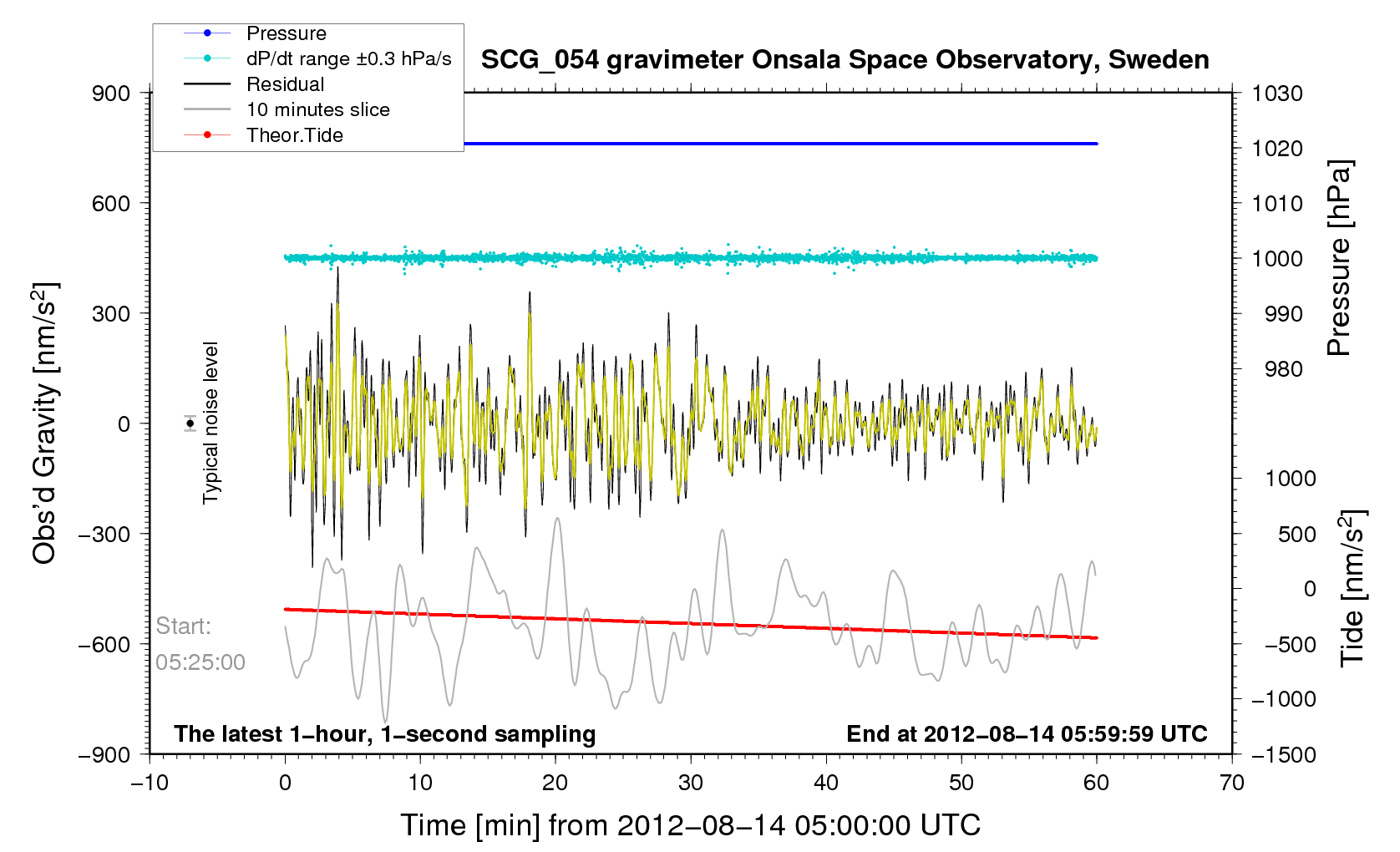This screenshot has height=852, width=1400.
Task: Select the 'Theor.Tide' legend label text
Action: tap(294, 135)
